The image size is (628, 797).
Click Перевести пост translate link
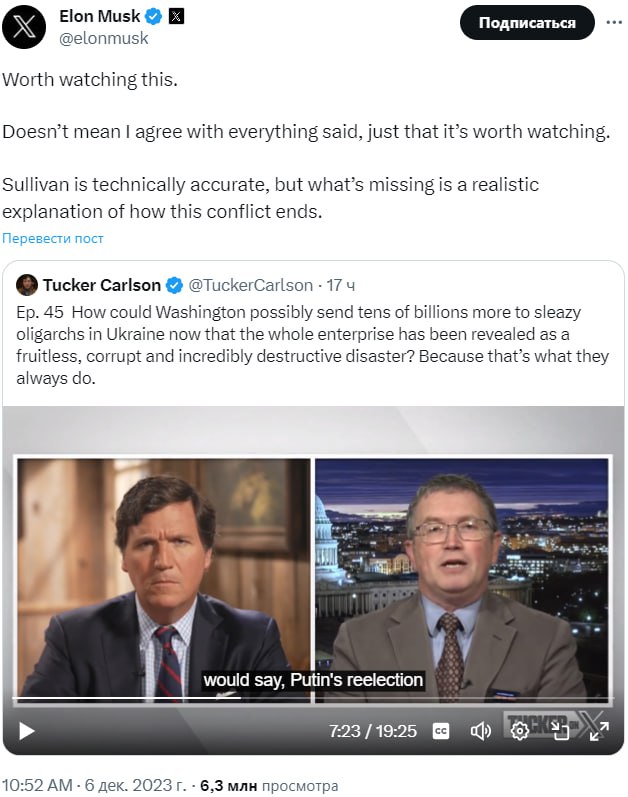[x=53, y=238]
